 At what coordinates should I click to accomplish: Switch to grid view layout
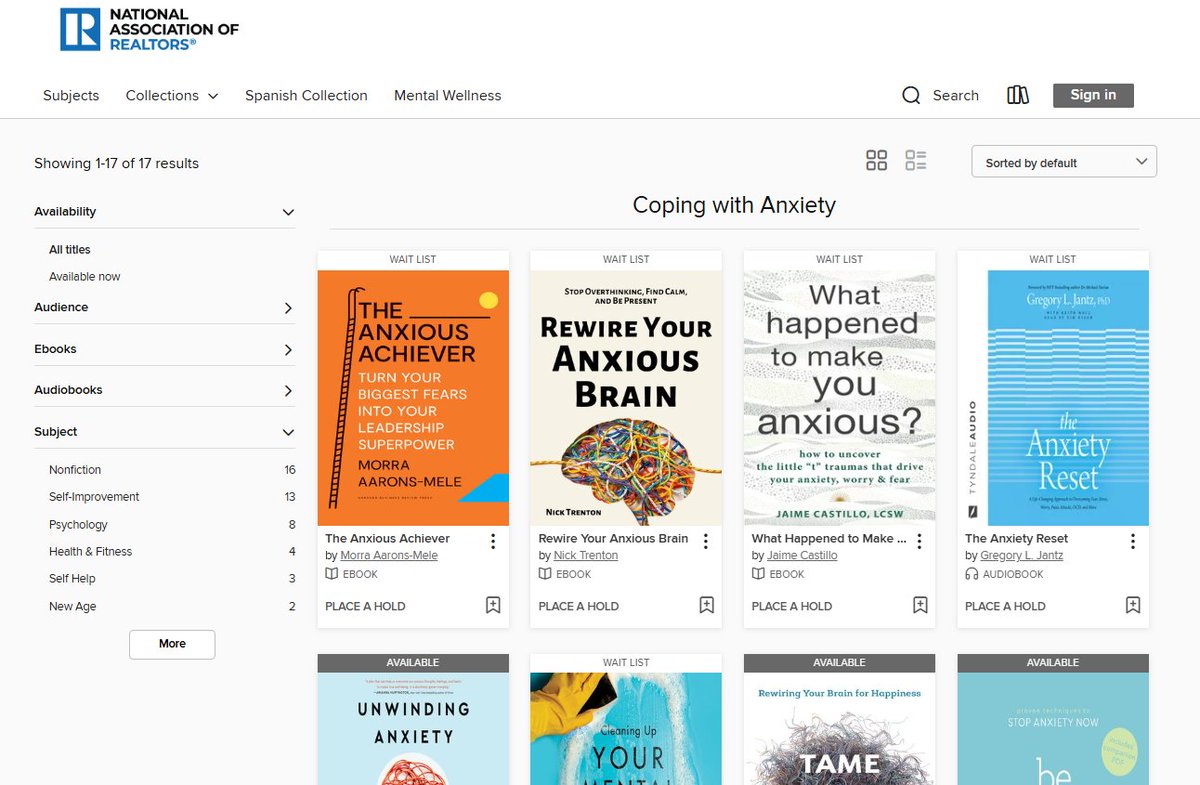(877, 161)
